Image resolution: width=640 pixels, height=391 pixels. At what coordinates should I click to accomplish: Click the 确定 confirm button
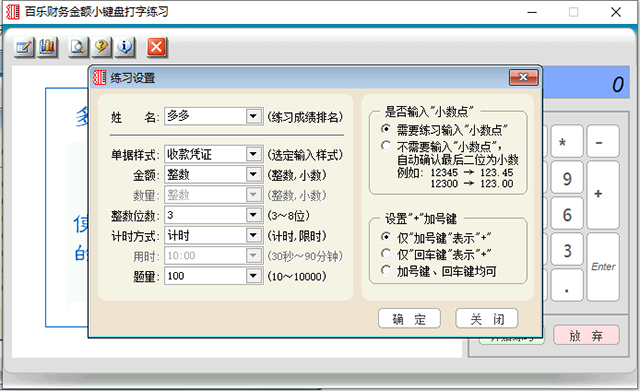tap(409, 318)
